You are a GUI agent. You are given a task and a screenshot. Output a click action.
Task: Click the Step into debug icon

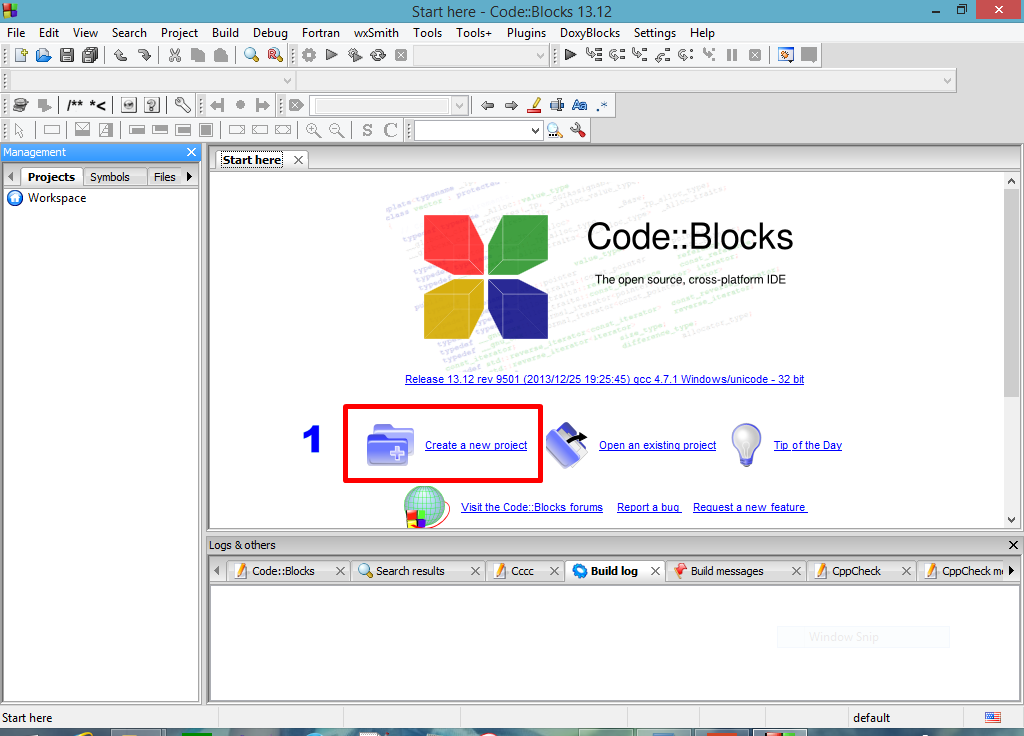point(639,55)
